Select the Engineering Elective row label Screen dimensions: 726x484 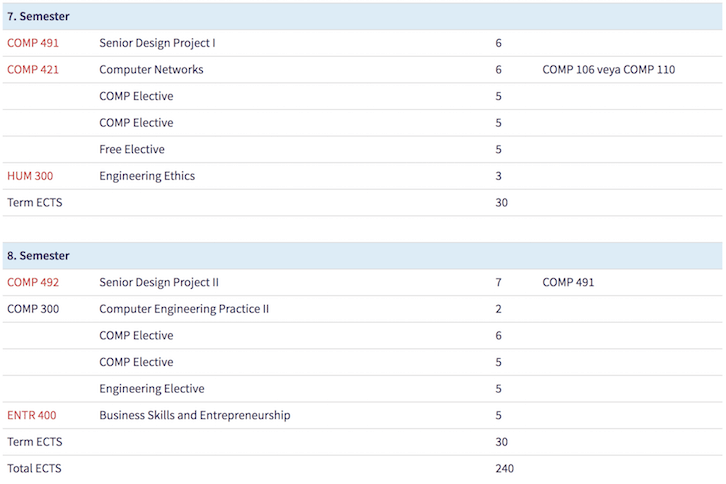click(x=151, y=389)
